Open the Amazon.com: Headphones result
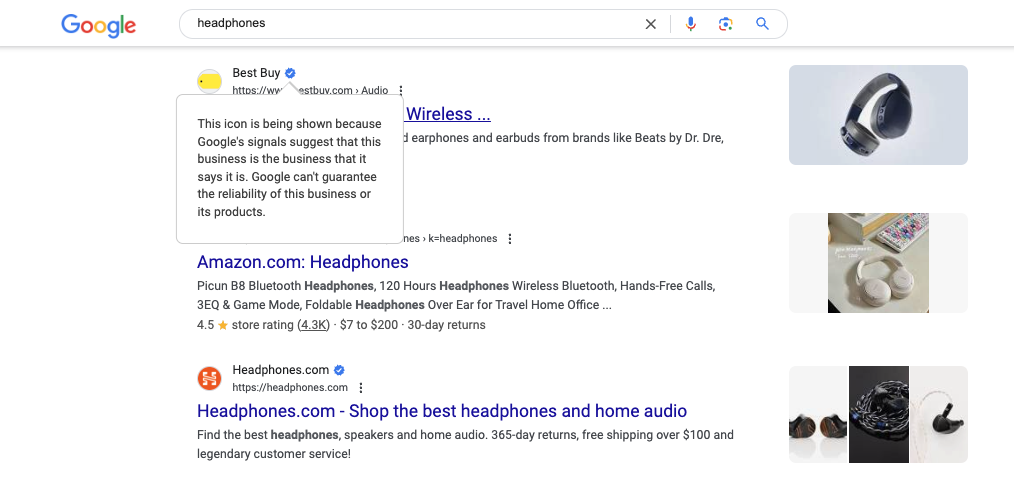The image size is (1014, 498). [x=303, y=262]
